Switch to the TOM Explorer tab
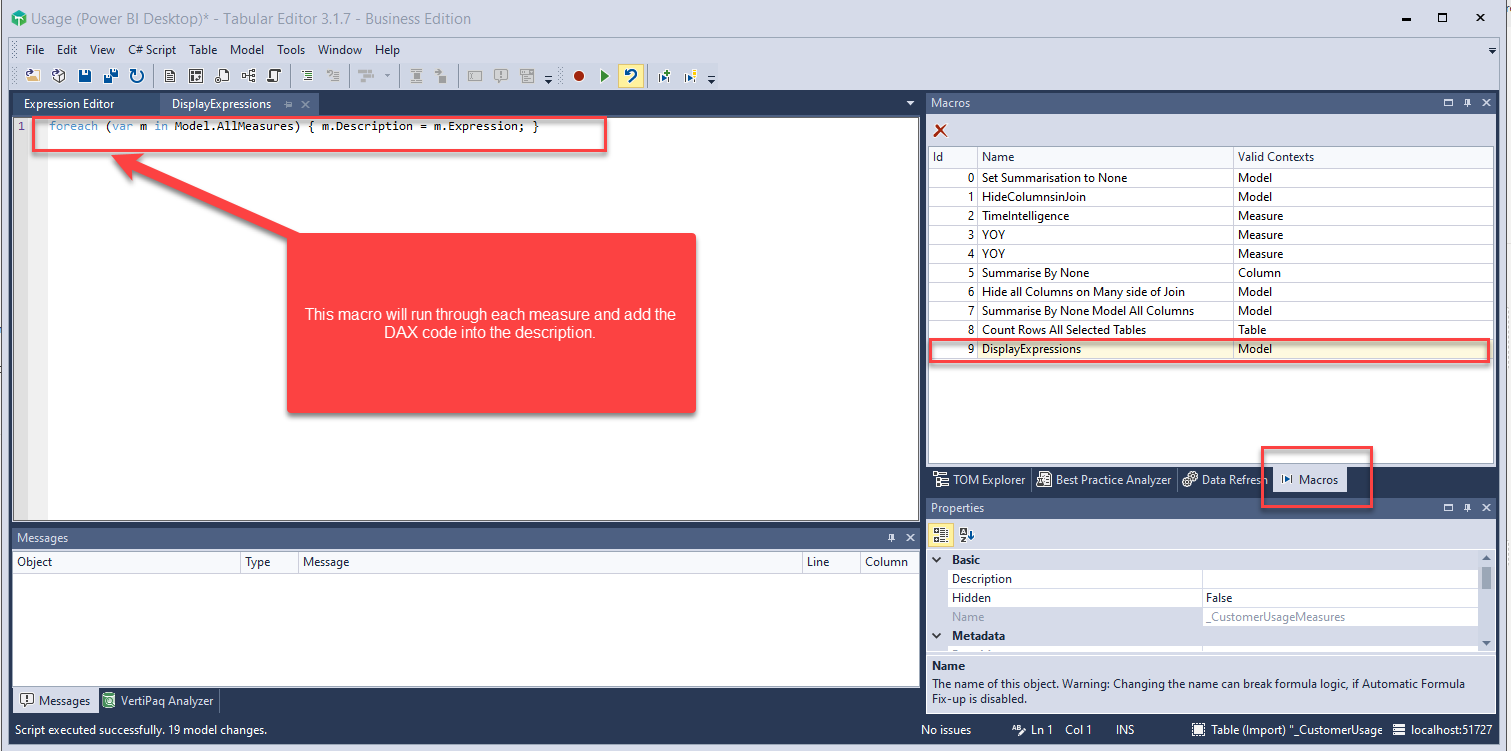The width and height of the screenshot is (1511, 751). 979,480
